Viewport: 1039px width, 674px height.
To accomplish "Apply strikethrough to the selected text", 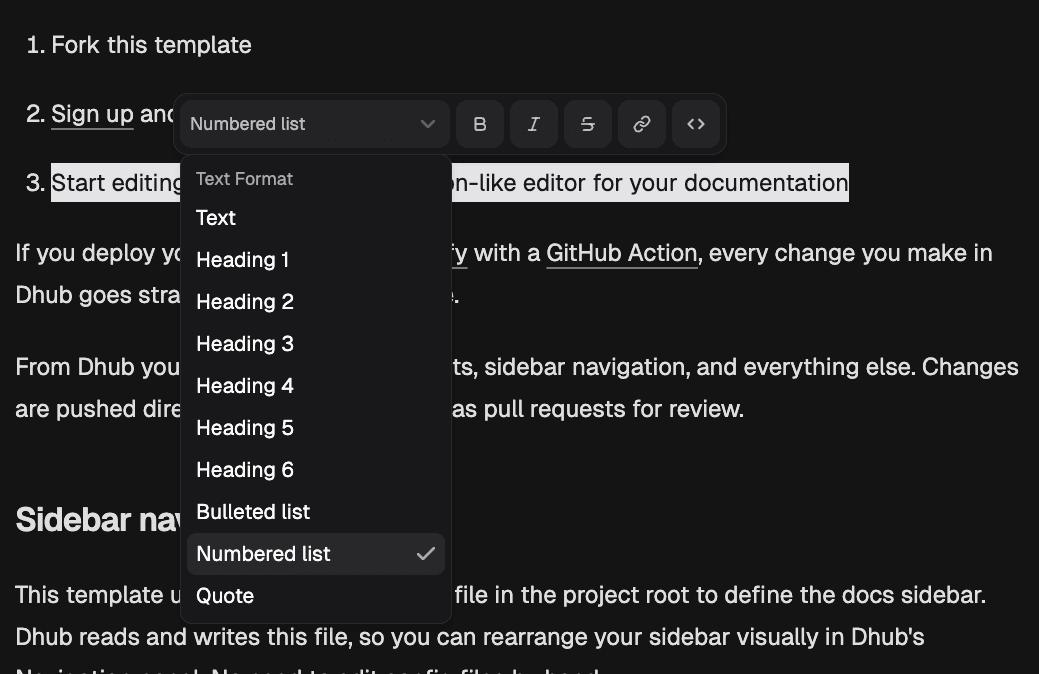I will click(x=587, y=123).
